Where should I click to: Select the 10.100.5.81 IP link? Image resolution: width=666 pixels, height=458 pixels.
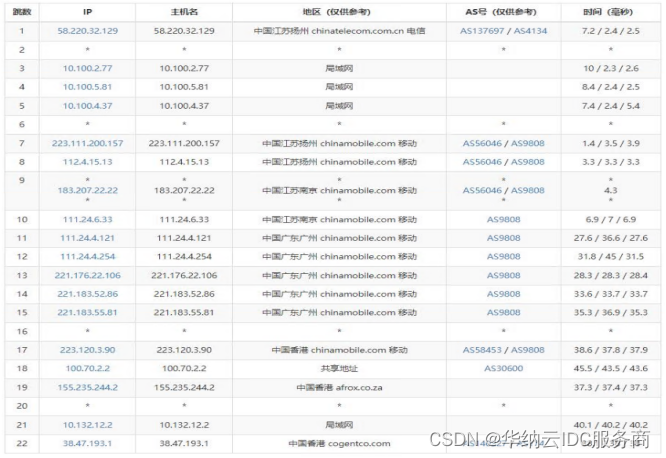tap(89, 87)
